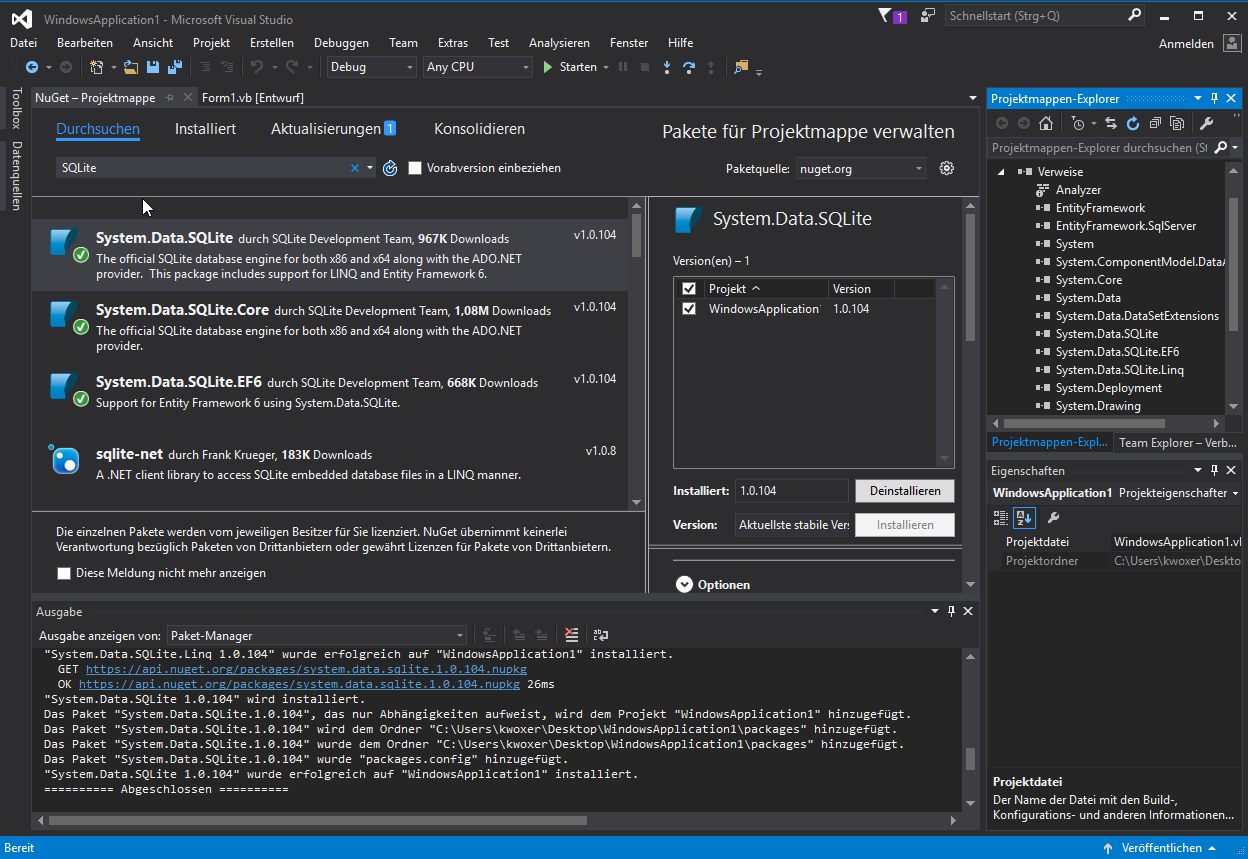
Task: Clear the SQLite search text with X
Action: click(354, 168)
